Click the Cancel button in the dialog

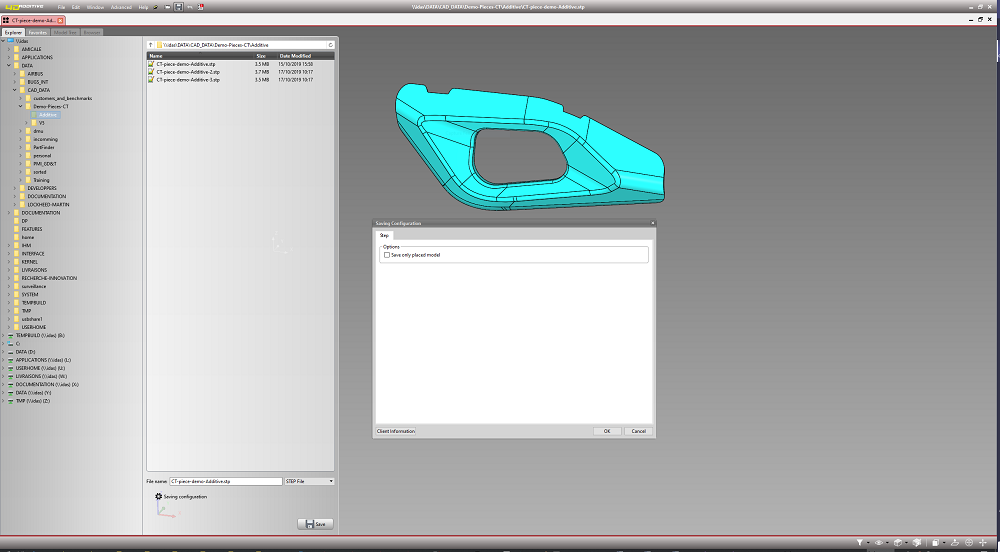point(637,431)
